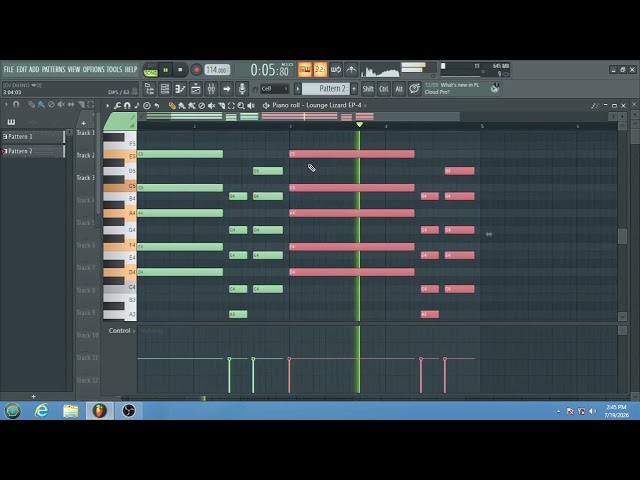Toggle the piano roll snap magnet
This screenshot has width=640, height=480.
pos(127,106)
